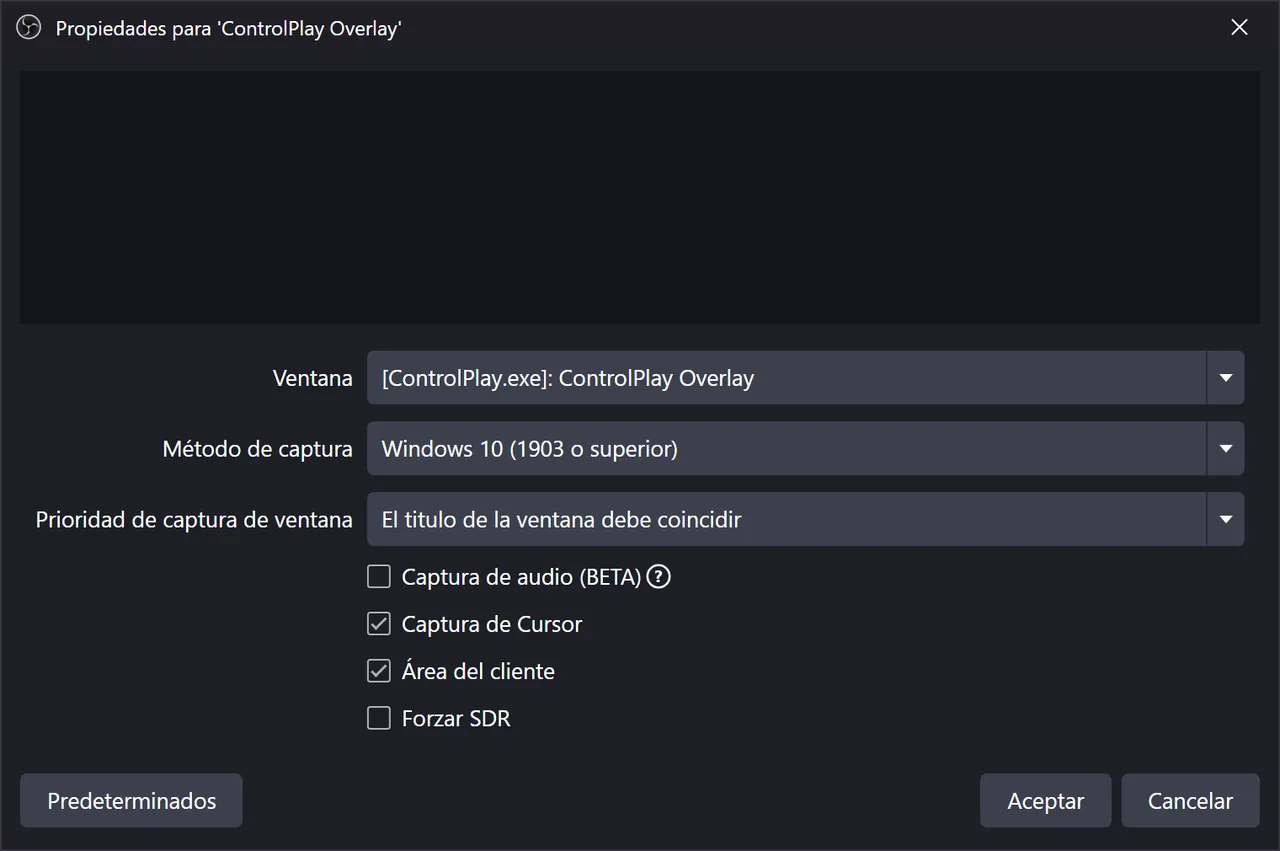Click the Cancelar button
Viewport: 1280px width, 851px height.
[1190, 801]
